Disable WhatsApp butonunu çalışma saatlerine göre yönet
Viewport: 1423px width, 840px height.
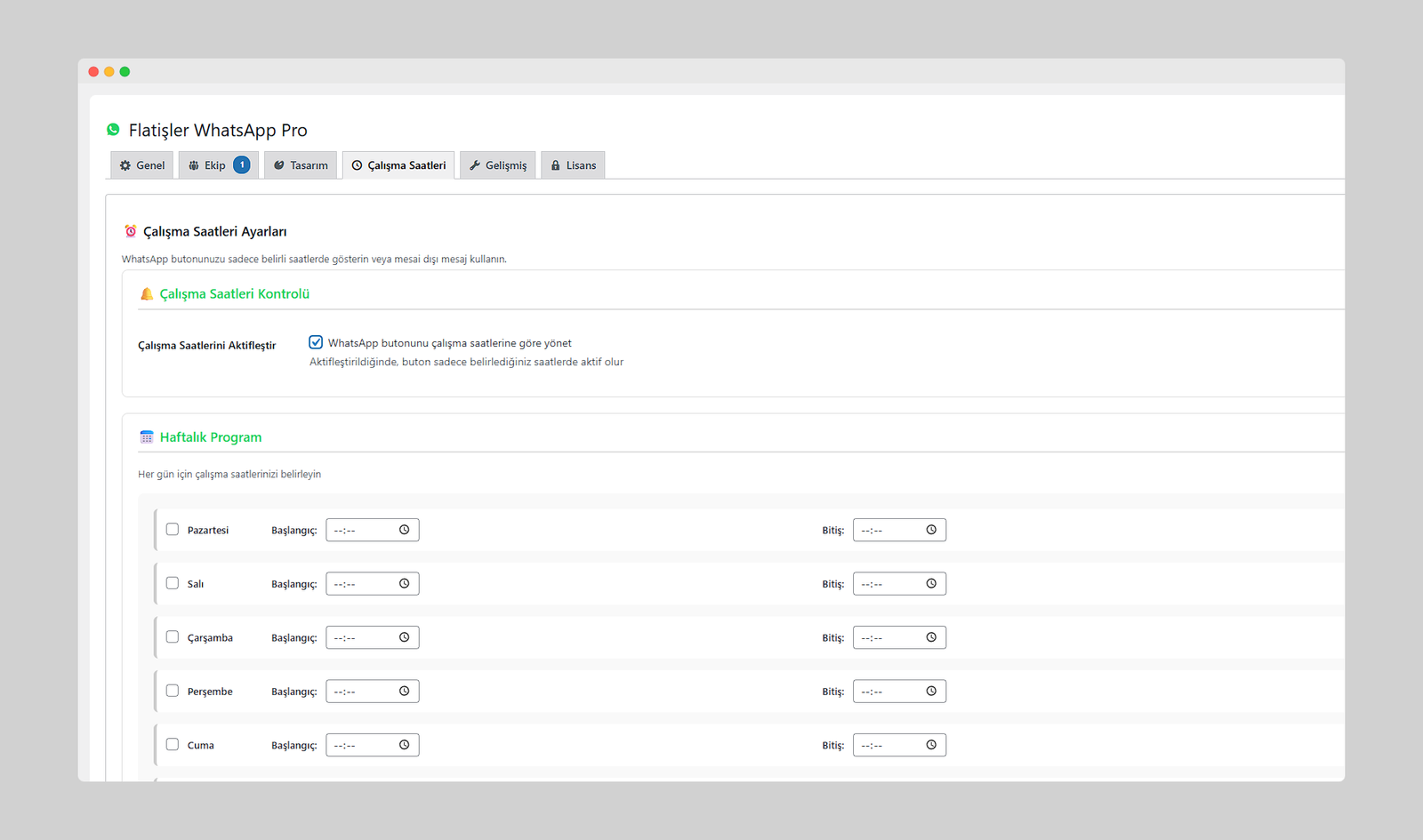click(x=316, y=342)
